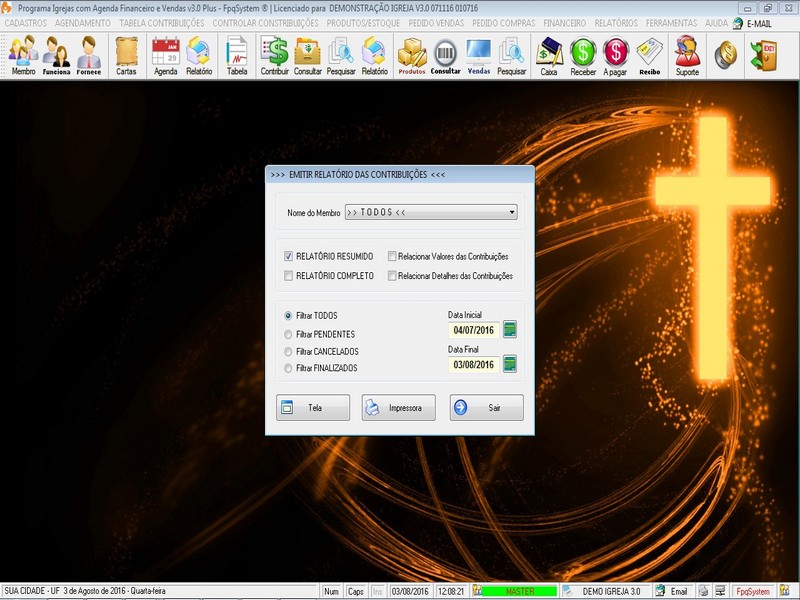The height and width of the screenshot is (600, 800).
Task: Open the CONTROLAR CONSTRIBUIÇÕES menu
Action: tap(265, 23)
